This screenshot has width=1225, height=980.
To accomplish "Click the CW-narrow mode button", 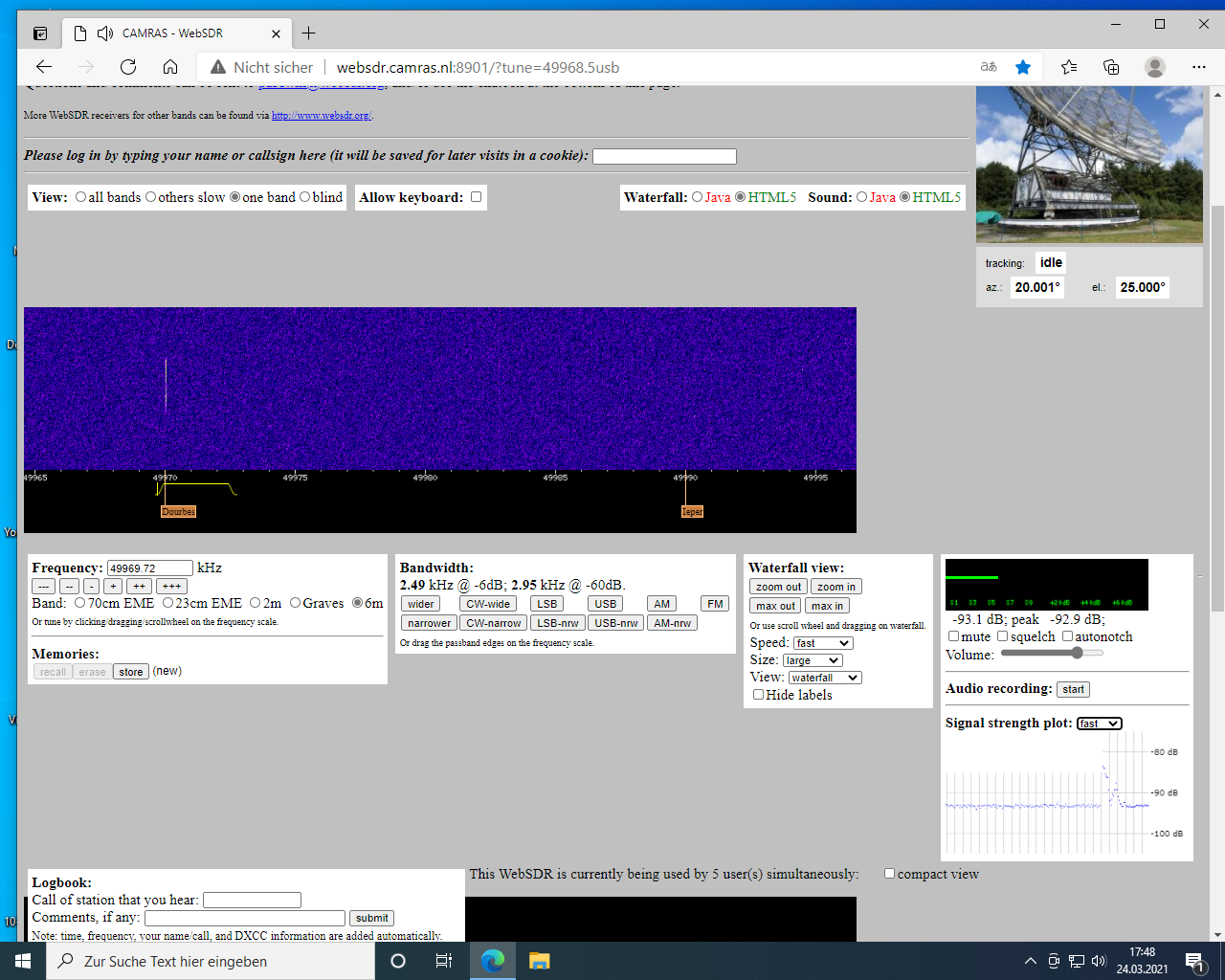I will tap(494, 623).
